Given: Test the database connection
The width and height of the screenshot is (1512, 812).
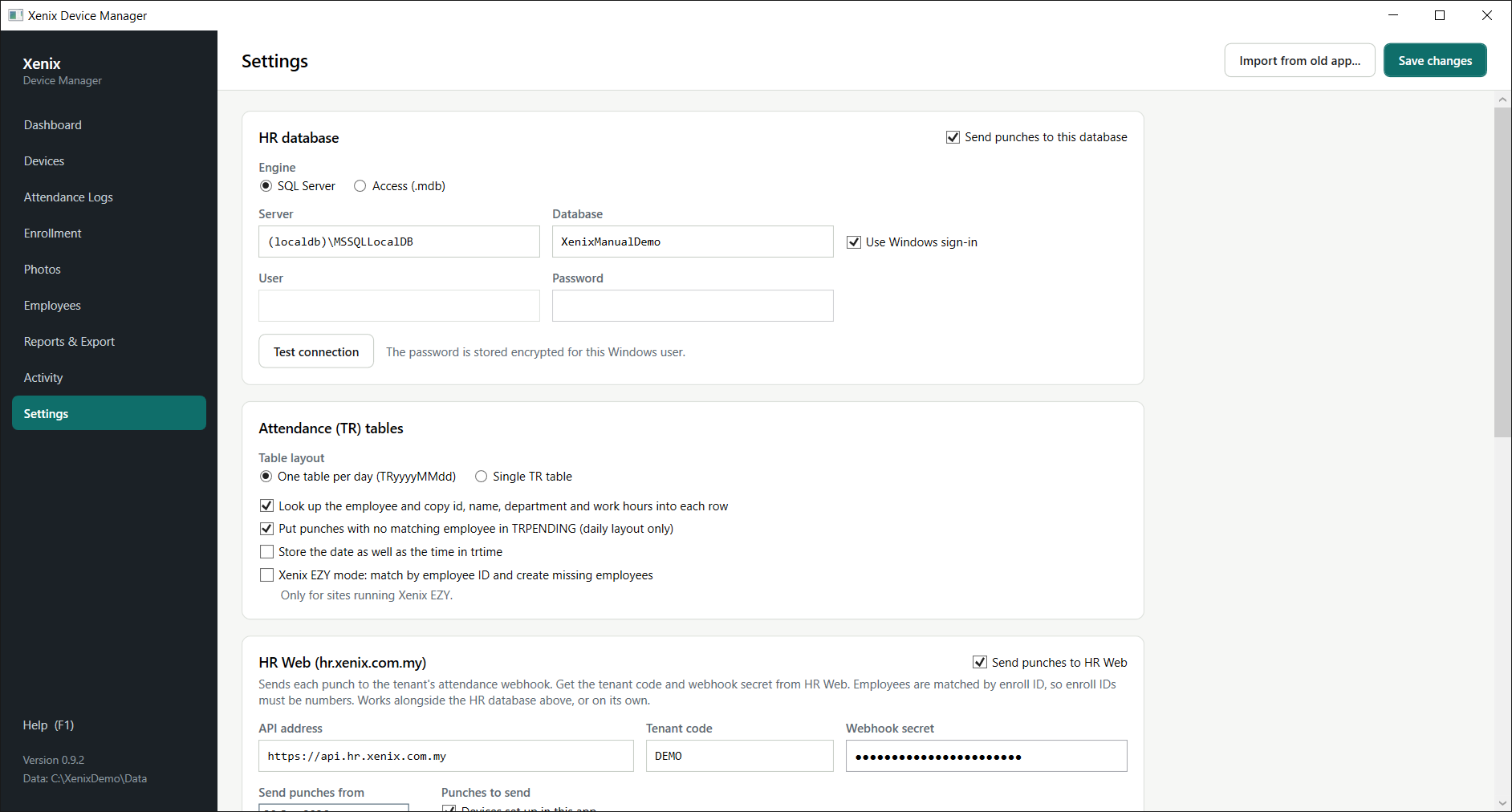Looking at the screenshot, I should (316, 351).
